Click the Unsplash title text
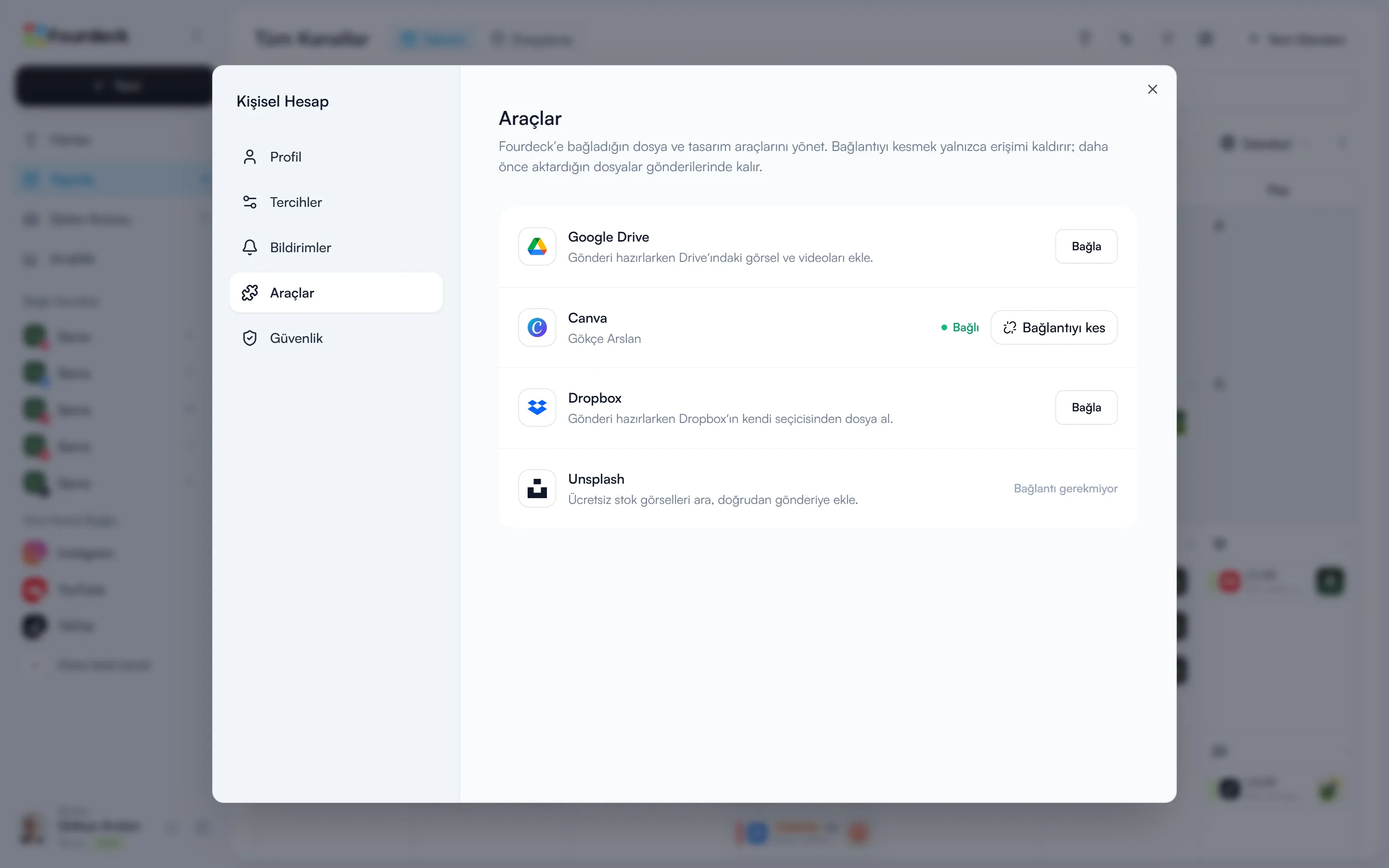 point(596,479)
